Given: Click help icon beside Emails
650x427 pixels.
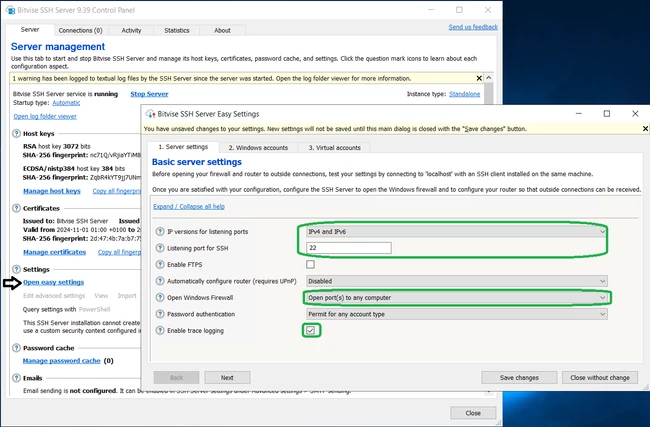Looking at the screenshot, I should coord(16,378).
